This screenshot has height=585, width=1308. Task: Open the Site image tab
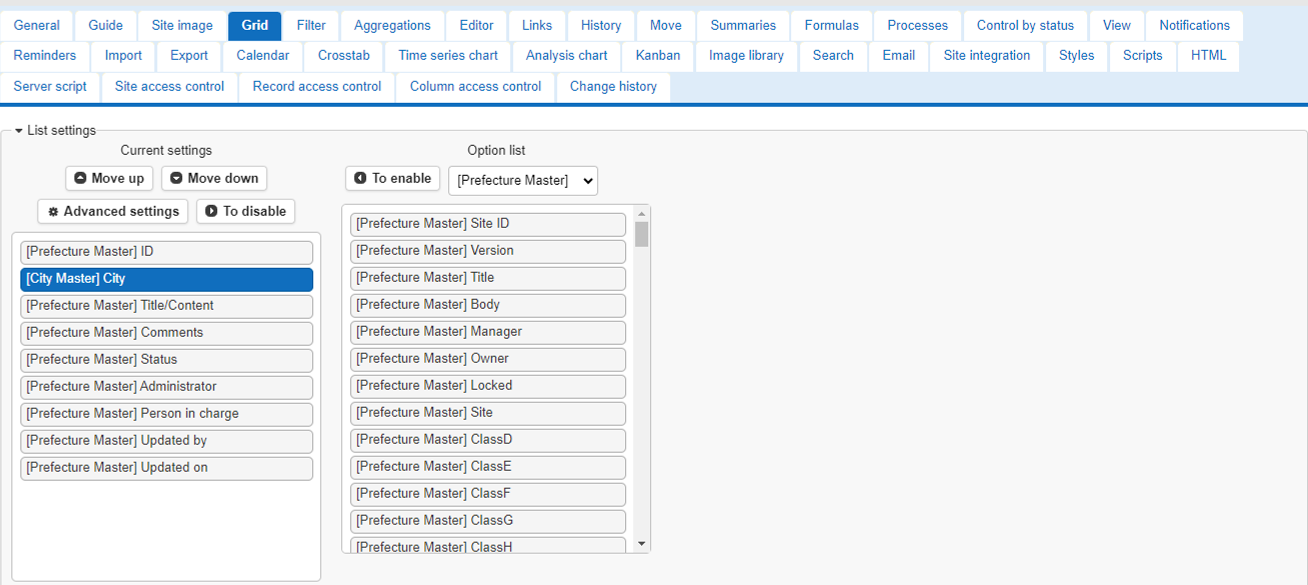pos(182,25)
